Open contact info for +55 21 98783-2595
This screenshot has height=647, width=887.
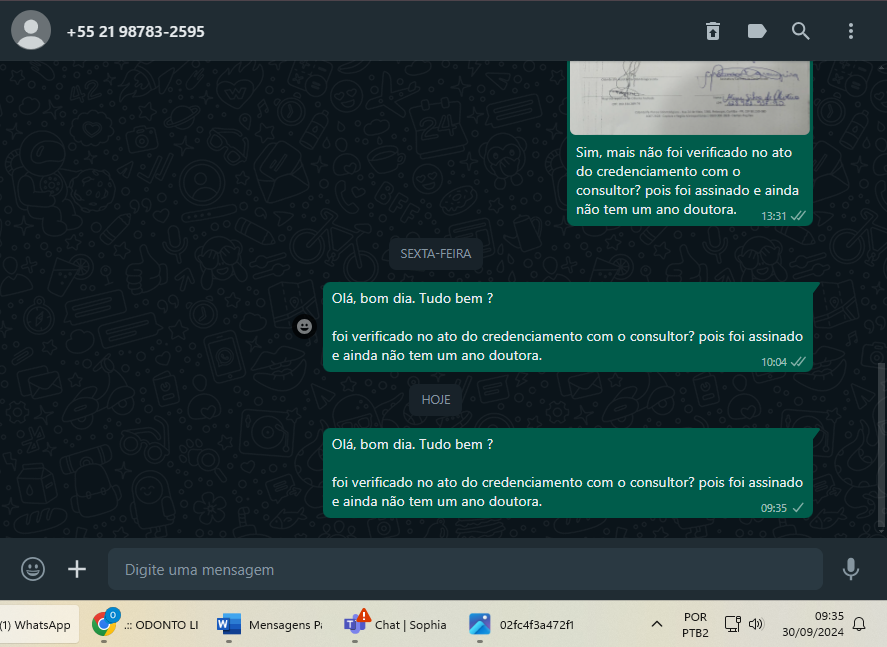point(136,31)
